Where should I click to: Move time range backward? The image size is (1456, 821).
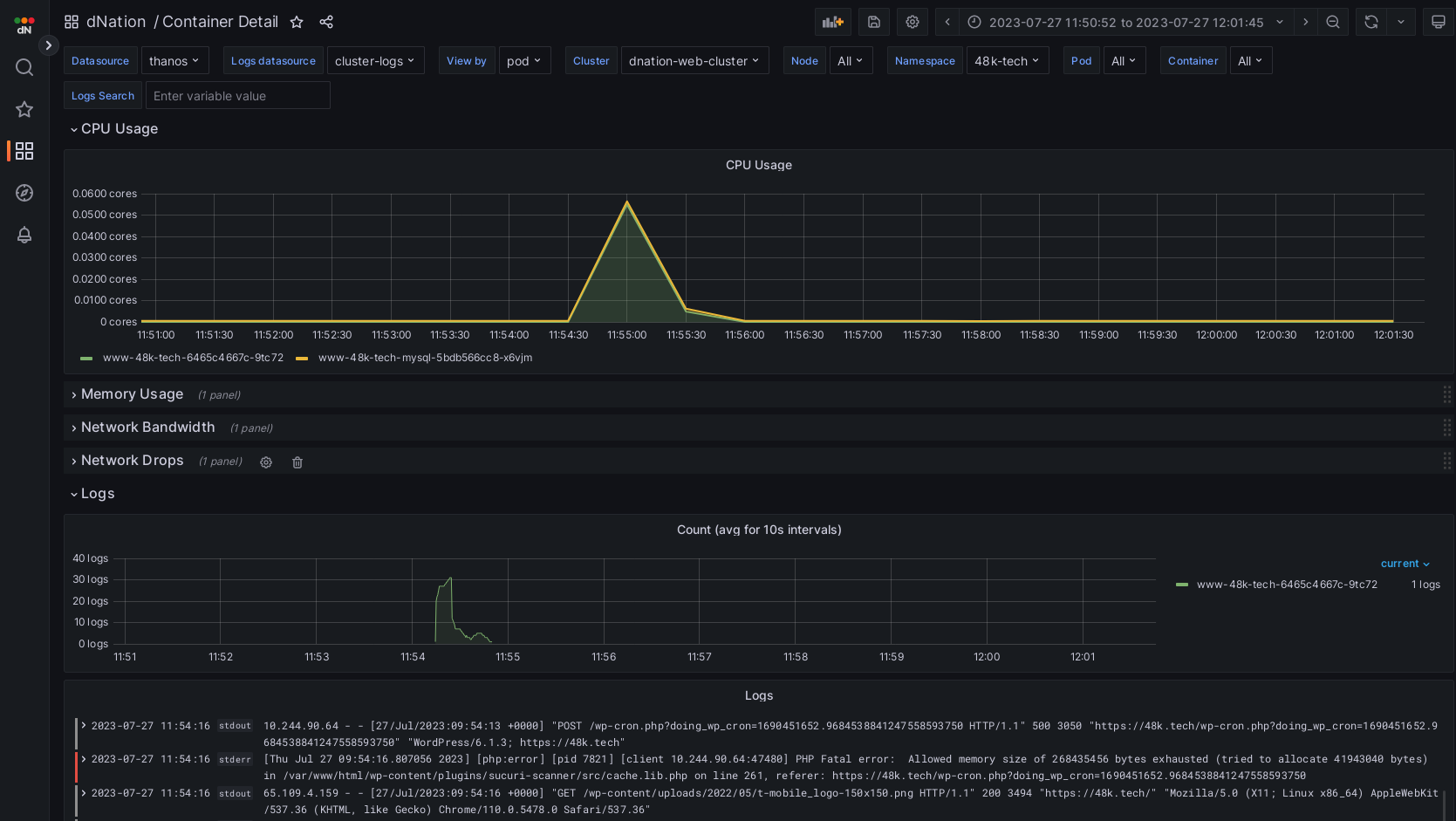[947, 22]
